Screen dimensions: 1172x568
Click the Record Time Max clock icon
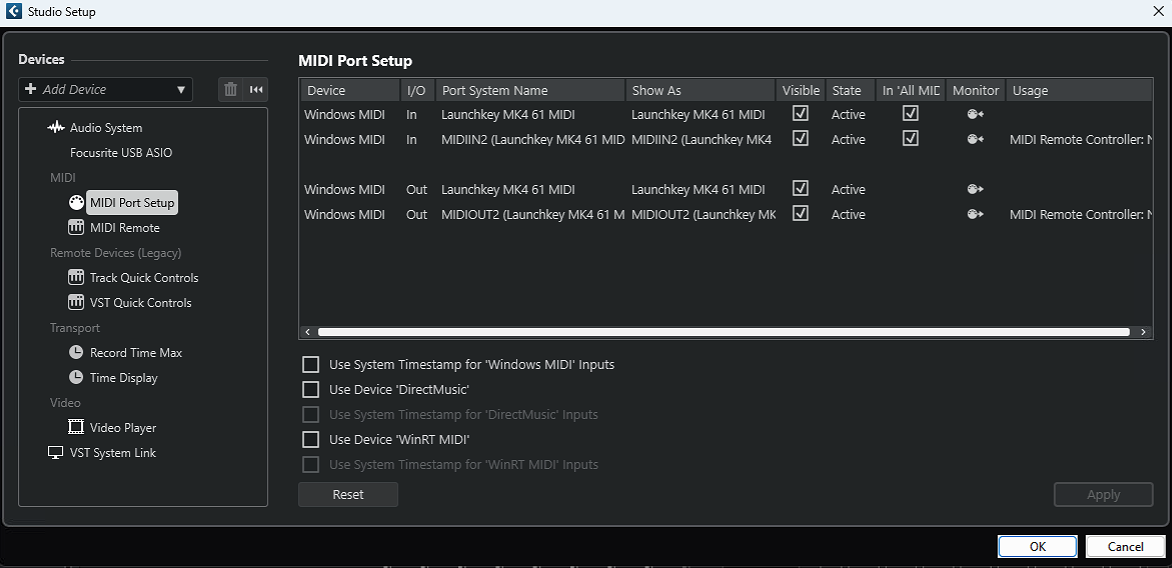click(76, 353)
